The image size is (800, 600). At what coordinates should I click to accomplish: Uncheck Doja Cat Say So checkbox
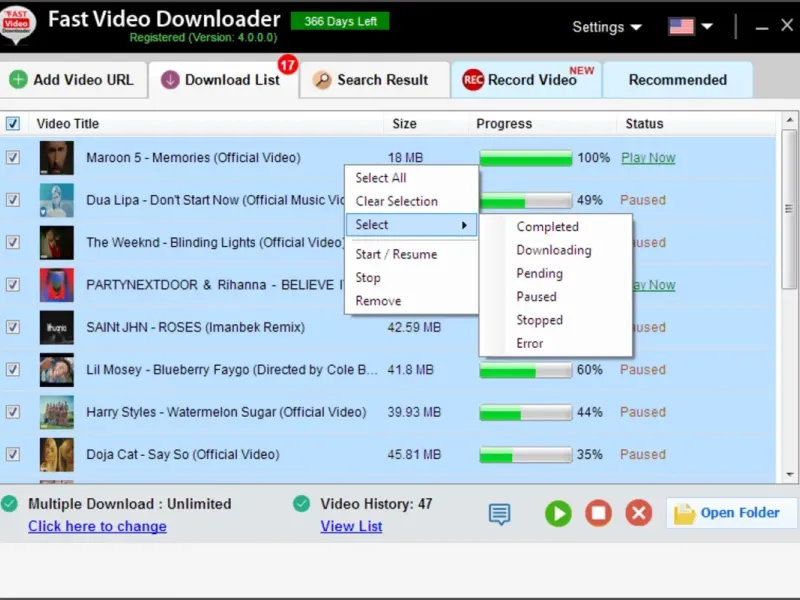pos(13,454)
